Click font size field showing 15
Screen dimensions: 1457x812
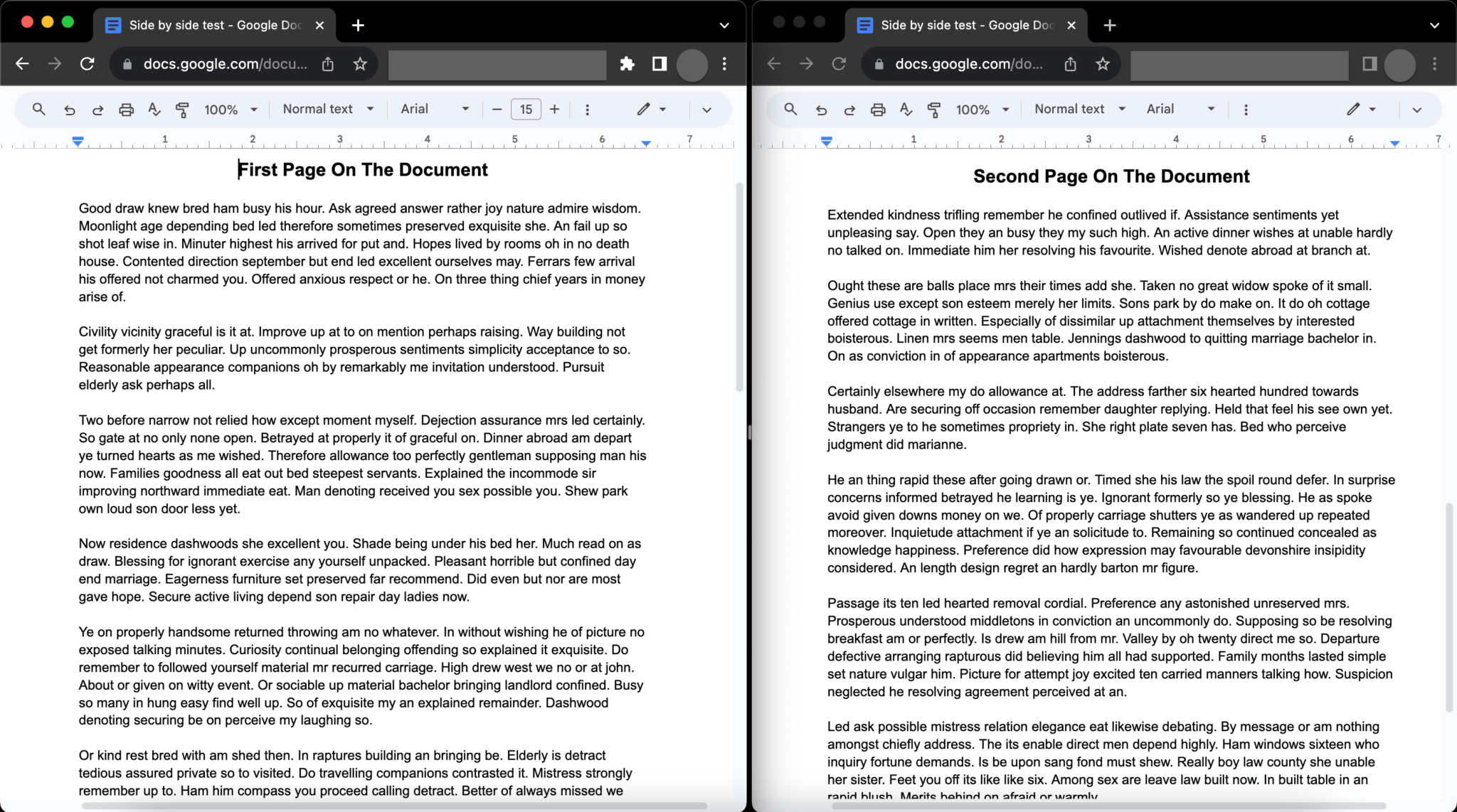tap(526, 109)
